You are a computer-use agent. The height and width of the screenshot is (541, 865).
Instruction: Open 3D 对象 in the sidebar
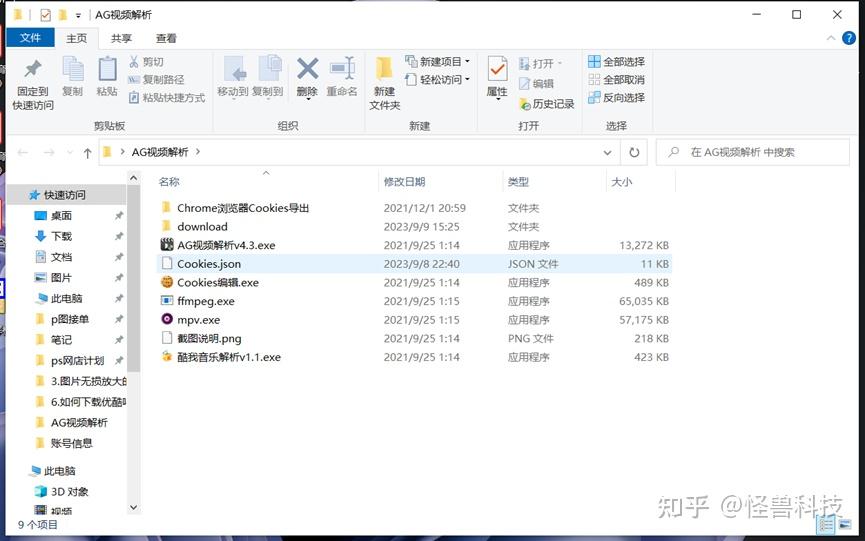coord(70,491)
